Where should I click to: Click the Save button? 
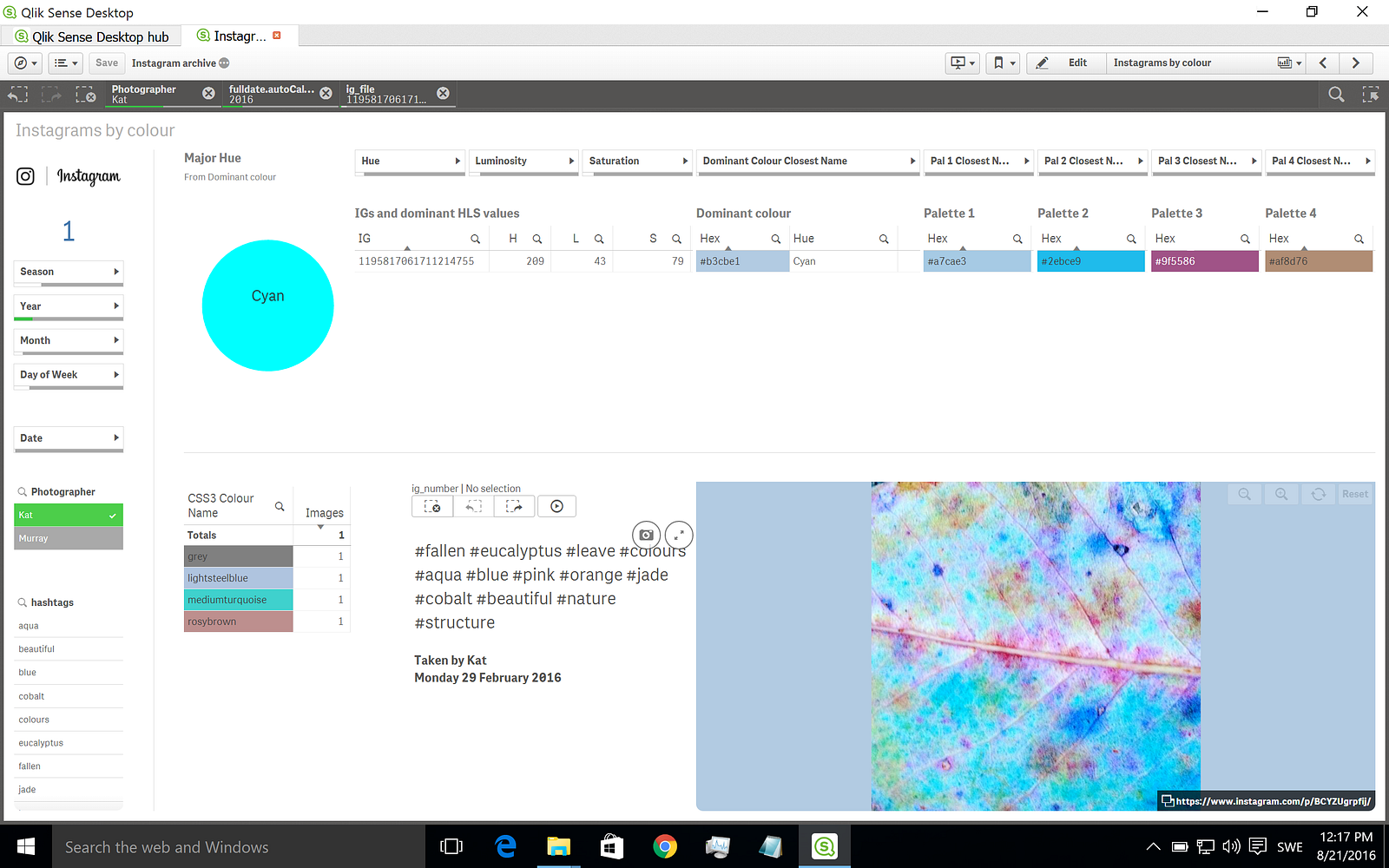(107, 63)
